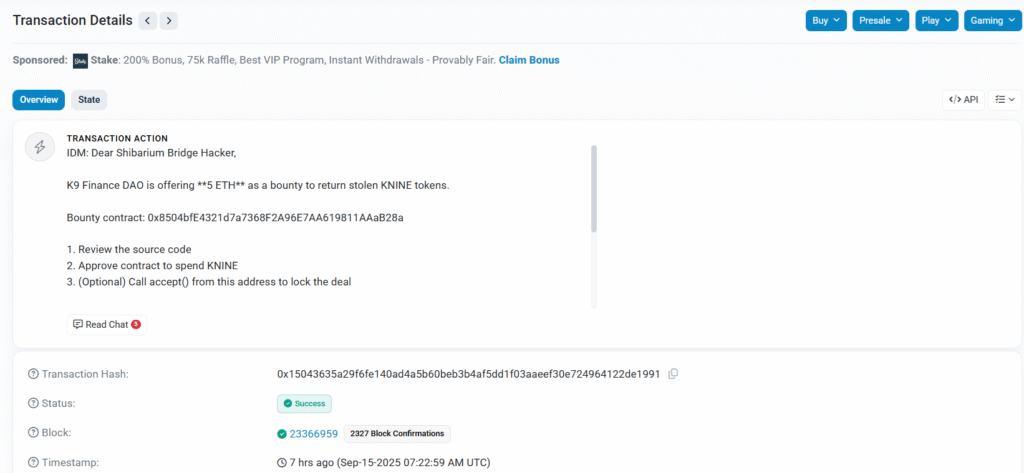Image resolution: width=1024 pixels, height=473 pixels.
Task: Click help icon beside Block
Action: tap(33, 433)
